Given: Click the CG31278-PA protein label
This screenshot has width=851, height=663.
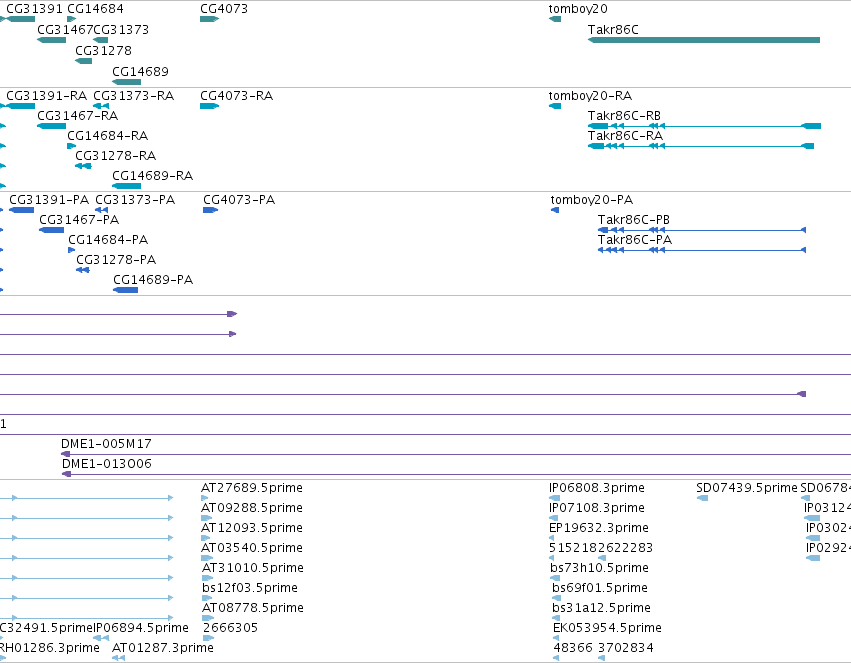Looking at the screenshot, I should coord(116,260).
